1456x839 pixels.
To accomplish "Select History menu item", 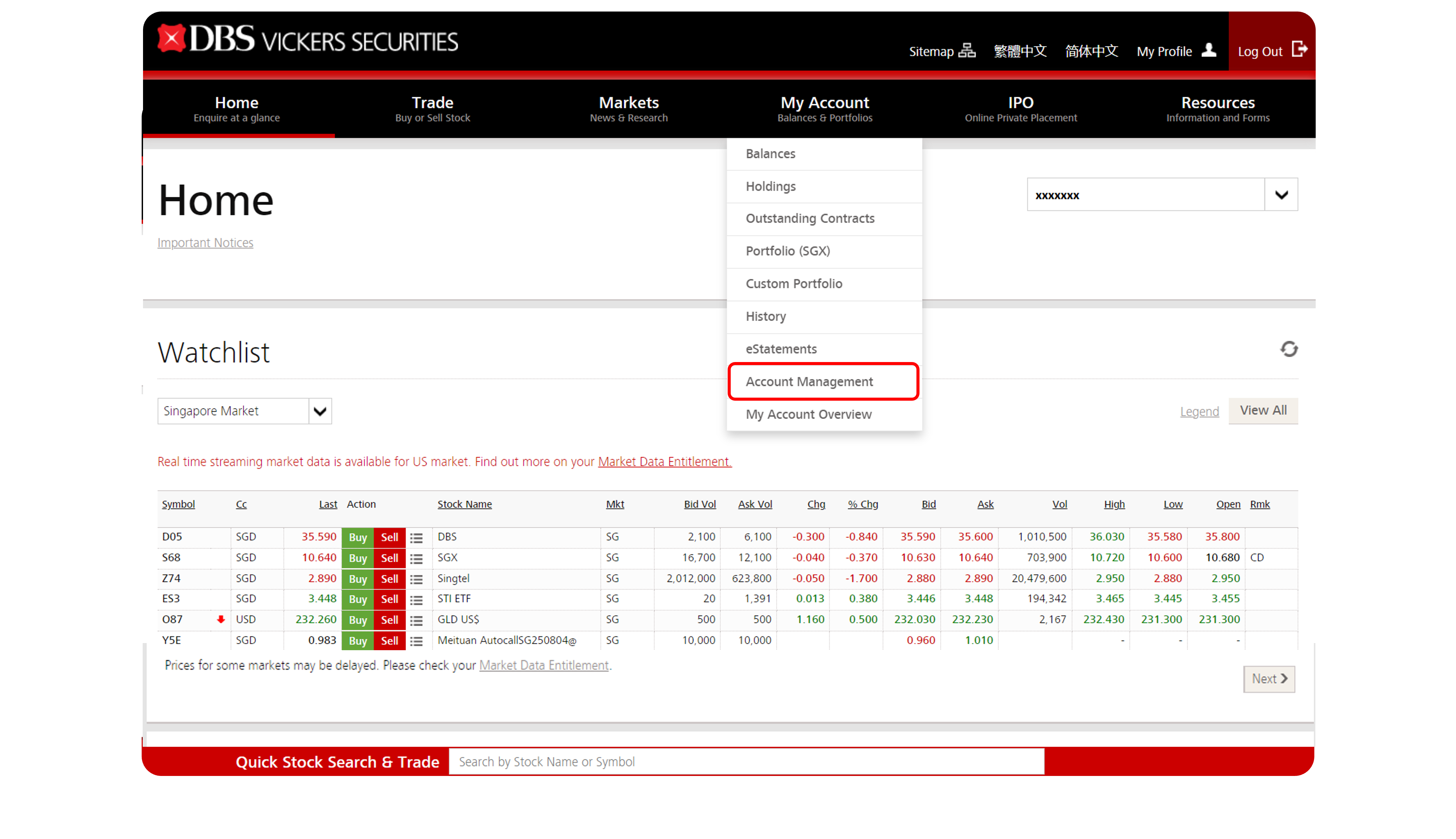I will point(824,317).
